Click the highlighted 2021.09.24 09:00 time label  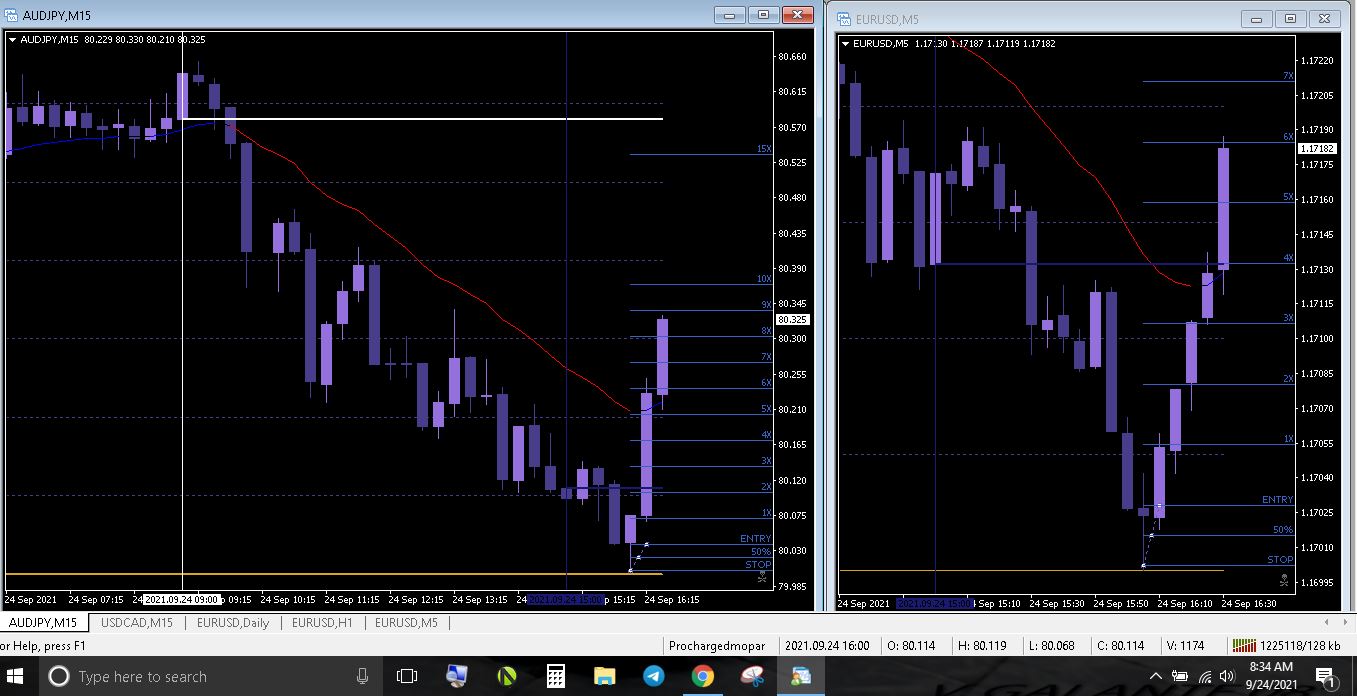182,600
